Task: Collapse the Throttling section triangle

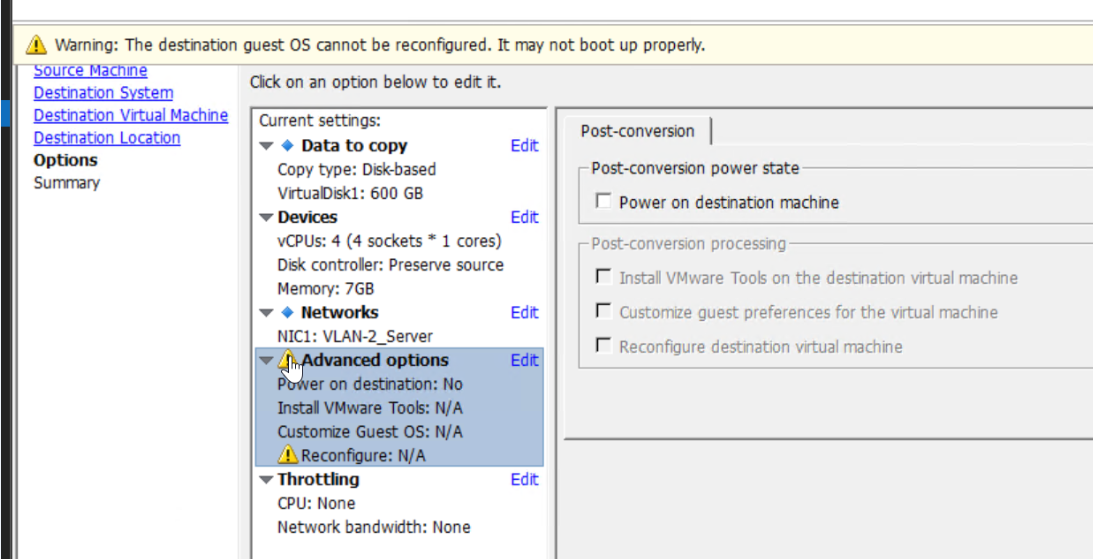Action: click(266, 480)
